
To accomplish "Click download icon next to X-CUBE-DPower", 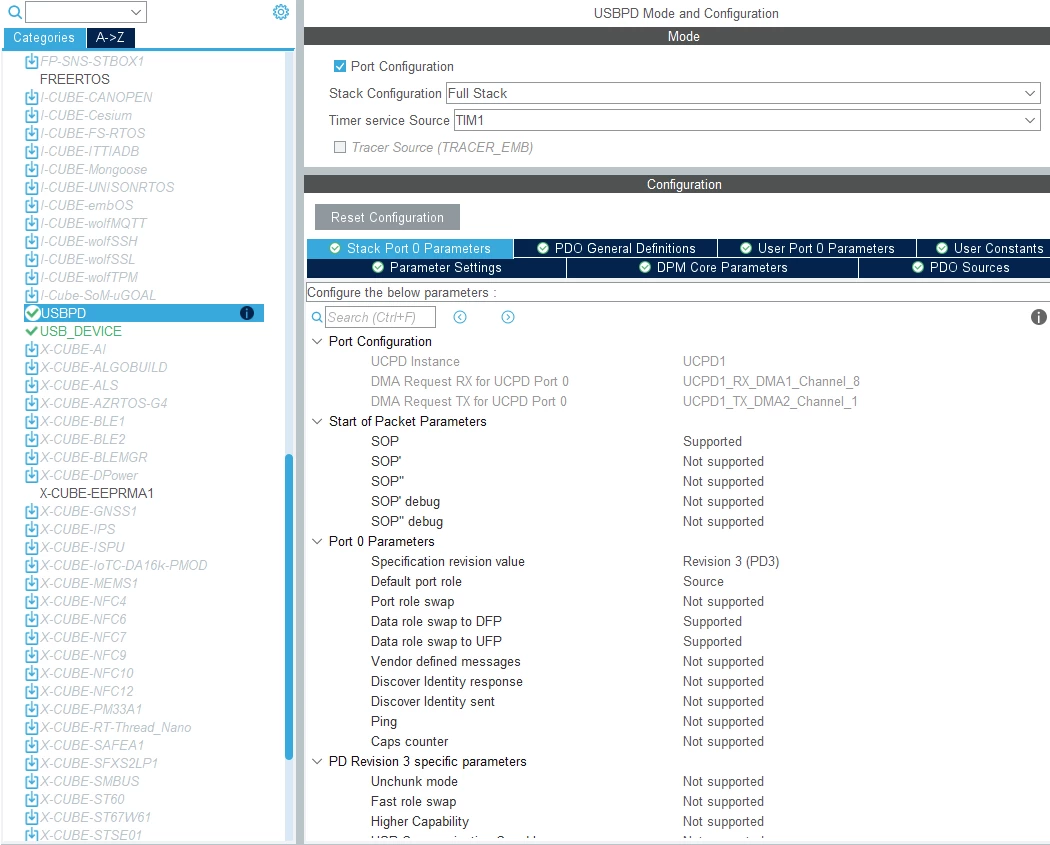I will [31, 475].
